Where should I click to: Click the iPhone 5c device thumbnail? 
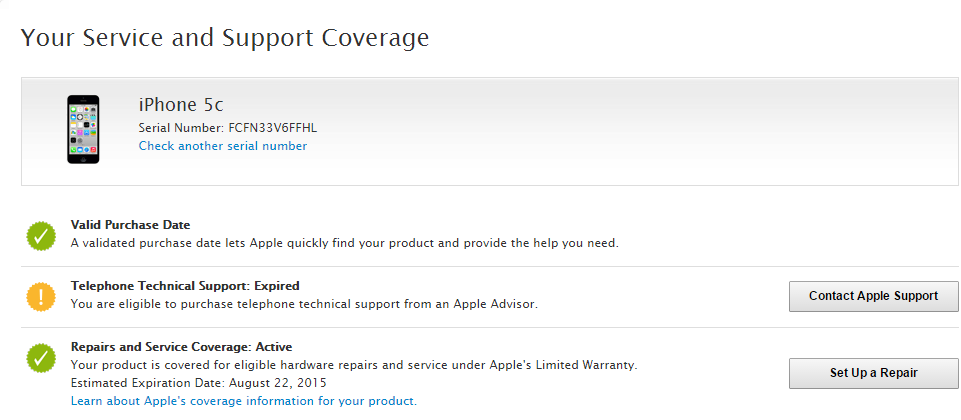click(83, 129)
